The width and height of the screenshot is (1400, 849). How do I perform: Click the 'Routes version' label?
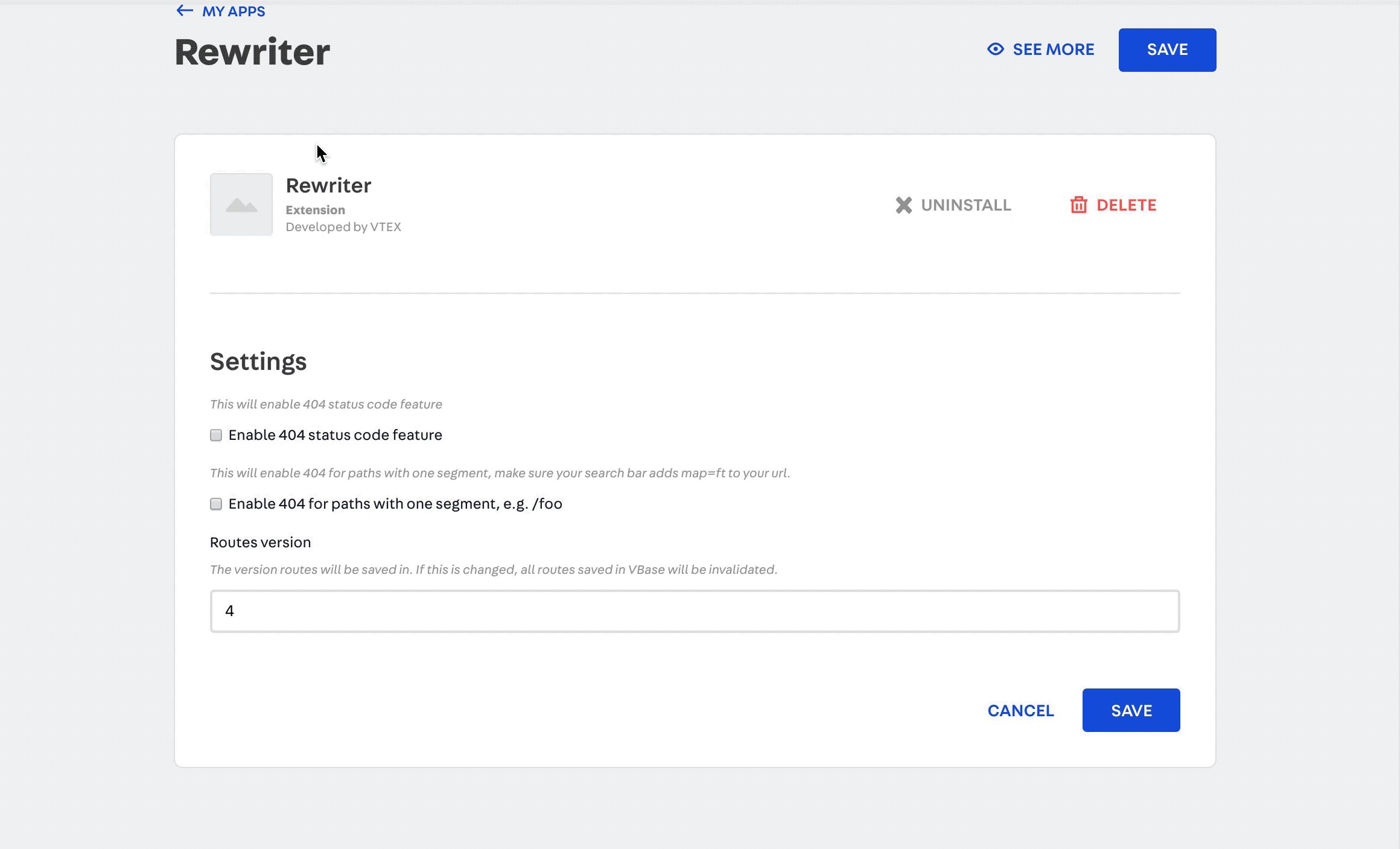coord(261,542)
